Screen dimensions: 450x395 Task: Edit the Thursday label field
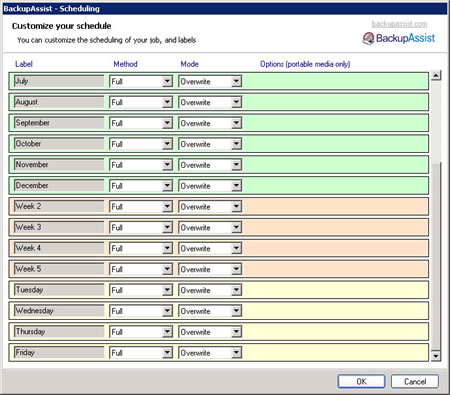coord(59,332)
